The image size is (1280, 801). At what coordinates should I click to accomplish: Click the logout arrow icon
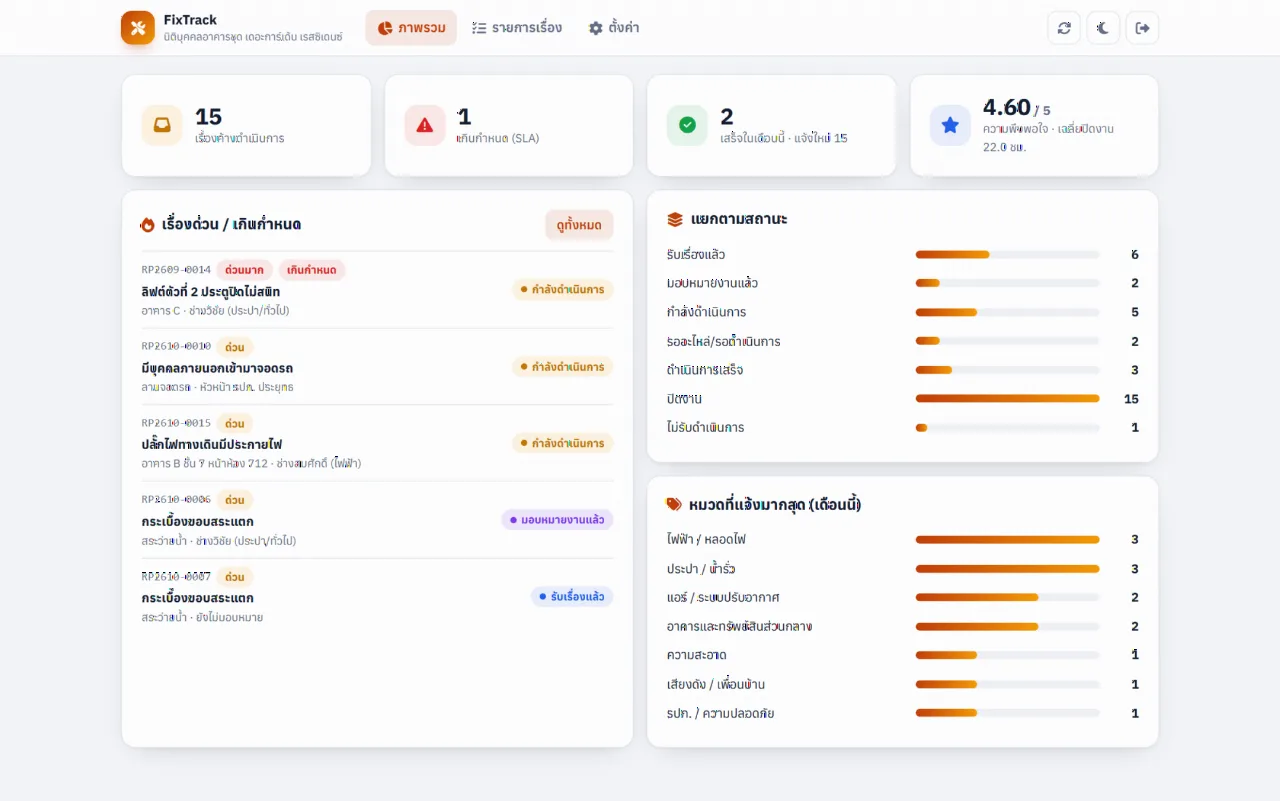point(1142,28)
